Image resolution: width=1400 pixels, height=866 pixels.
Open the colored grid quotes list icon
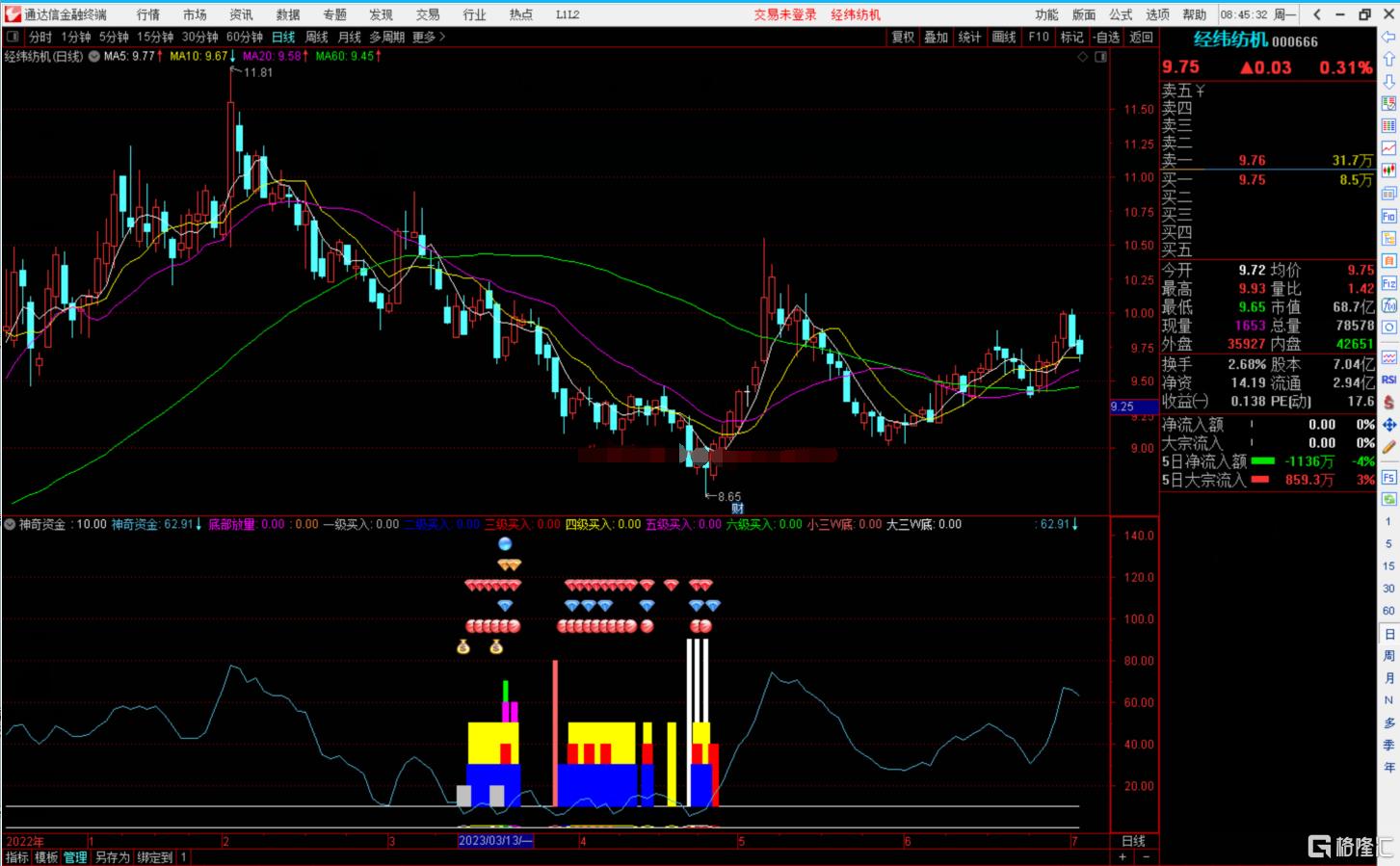(x=1388, y=126)
